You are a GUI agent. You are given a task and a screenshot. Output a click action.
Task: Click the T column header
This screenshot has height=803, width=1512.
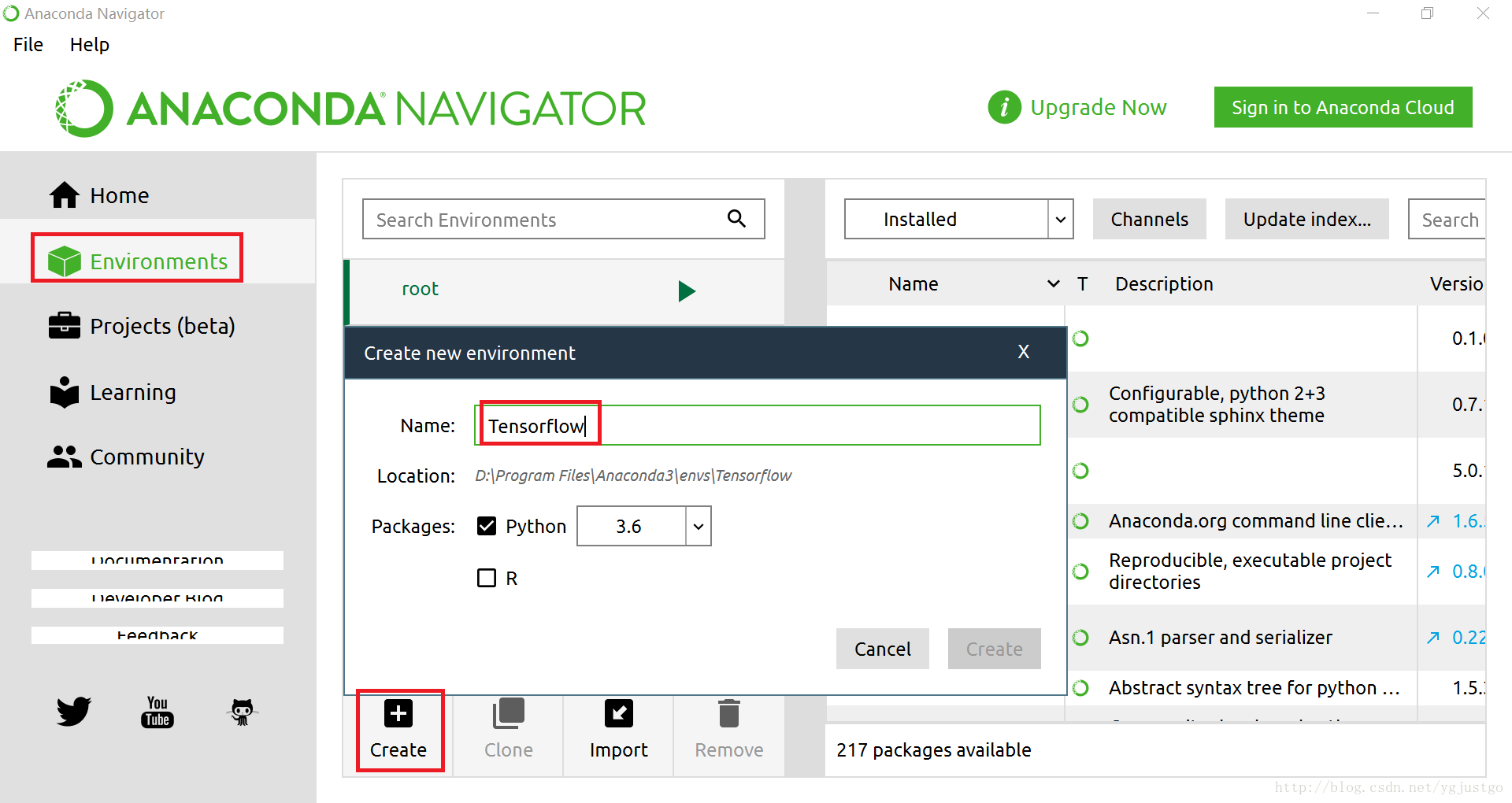[1083, 283]
